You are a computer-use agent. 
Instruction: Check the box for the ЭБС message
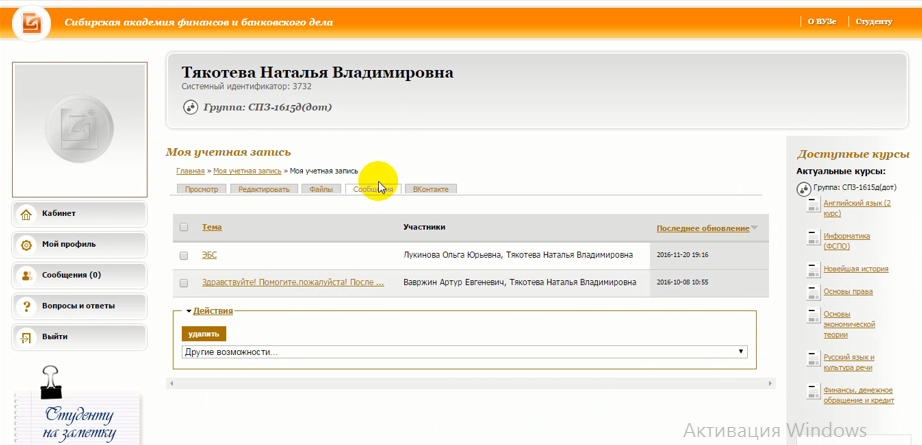click(x=183, y=255)
